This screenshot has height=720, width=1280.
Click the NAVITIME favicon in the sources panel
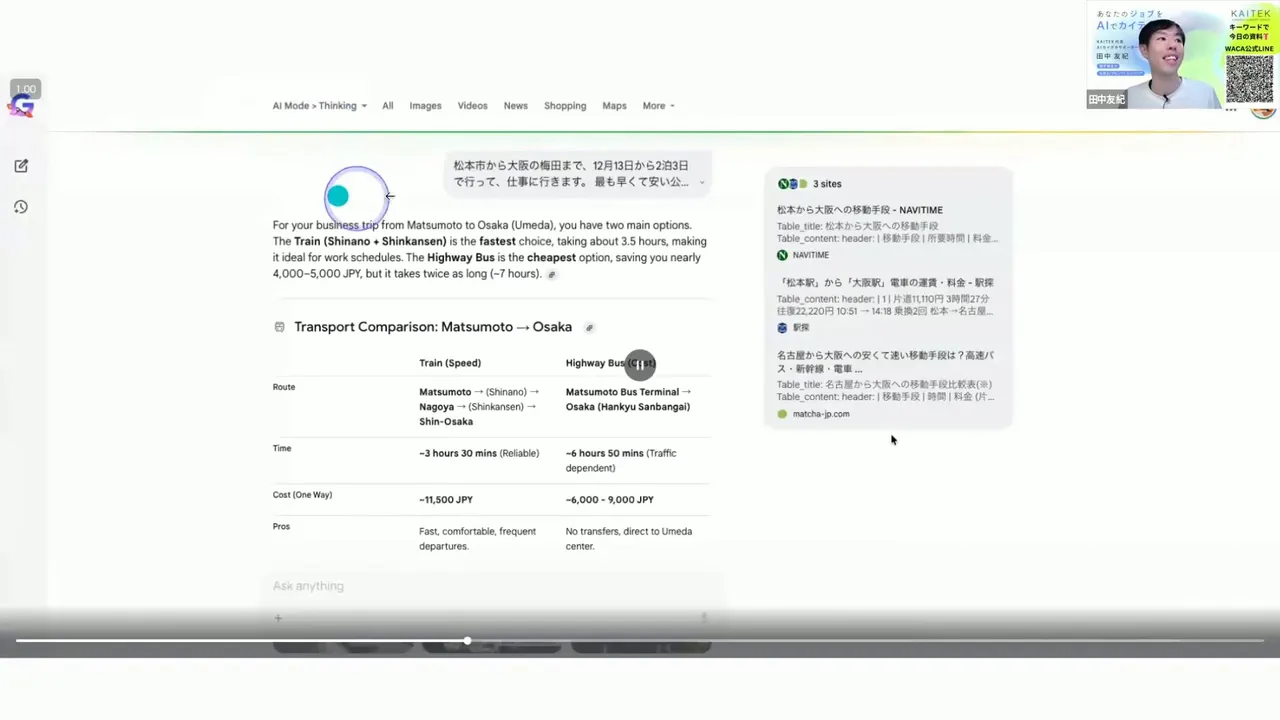click(x=782, y=255)
